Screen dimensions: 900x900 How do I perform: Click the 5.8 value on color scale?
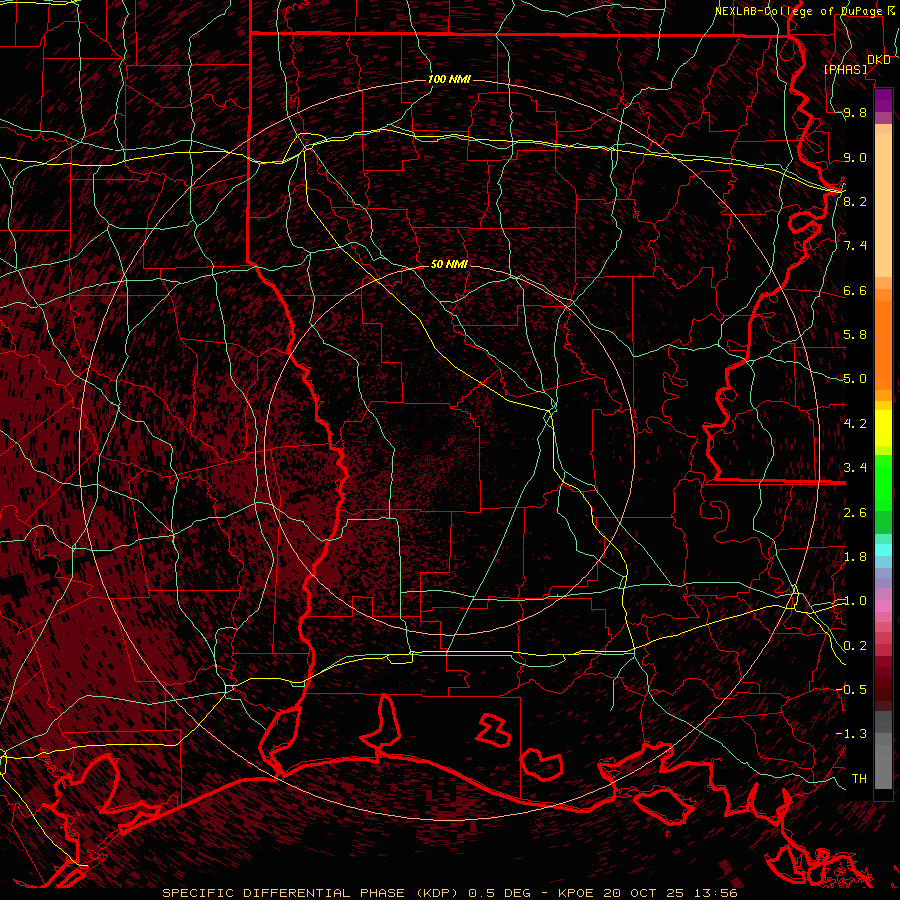pos(855,335)
